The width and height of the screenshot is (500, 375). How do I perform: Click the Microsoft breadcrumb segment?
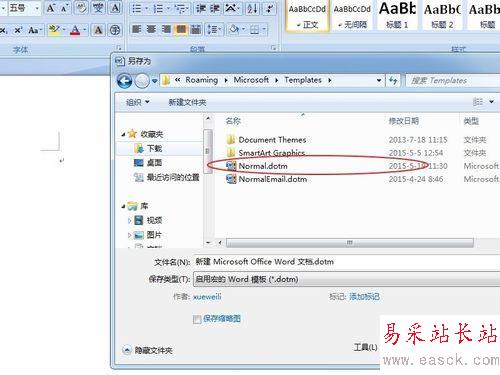251,80
